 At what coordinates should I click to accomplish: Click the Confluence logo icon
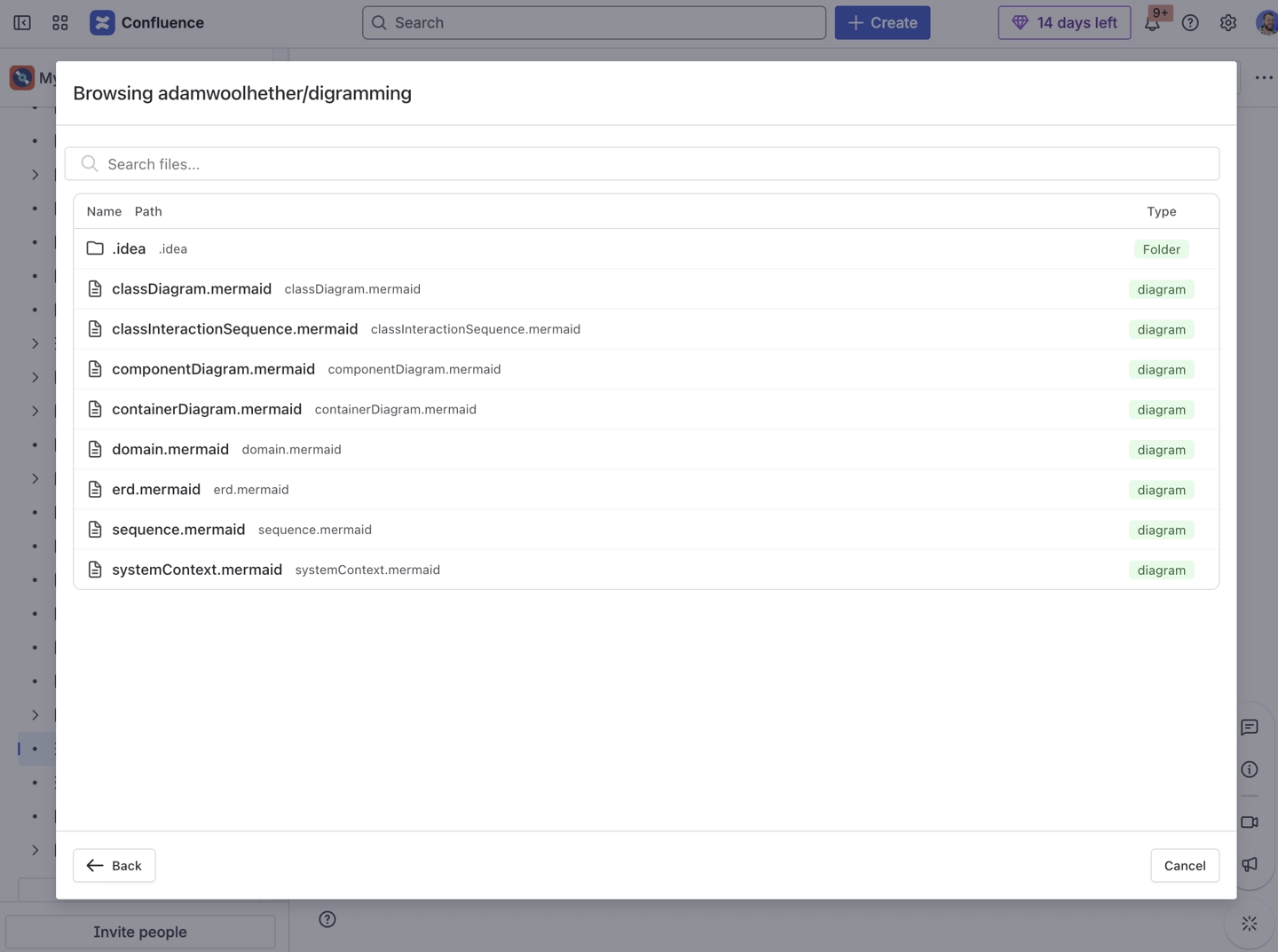(102, 22)
